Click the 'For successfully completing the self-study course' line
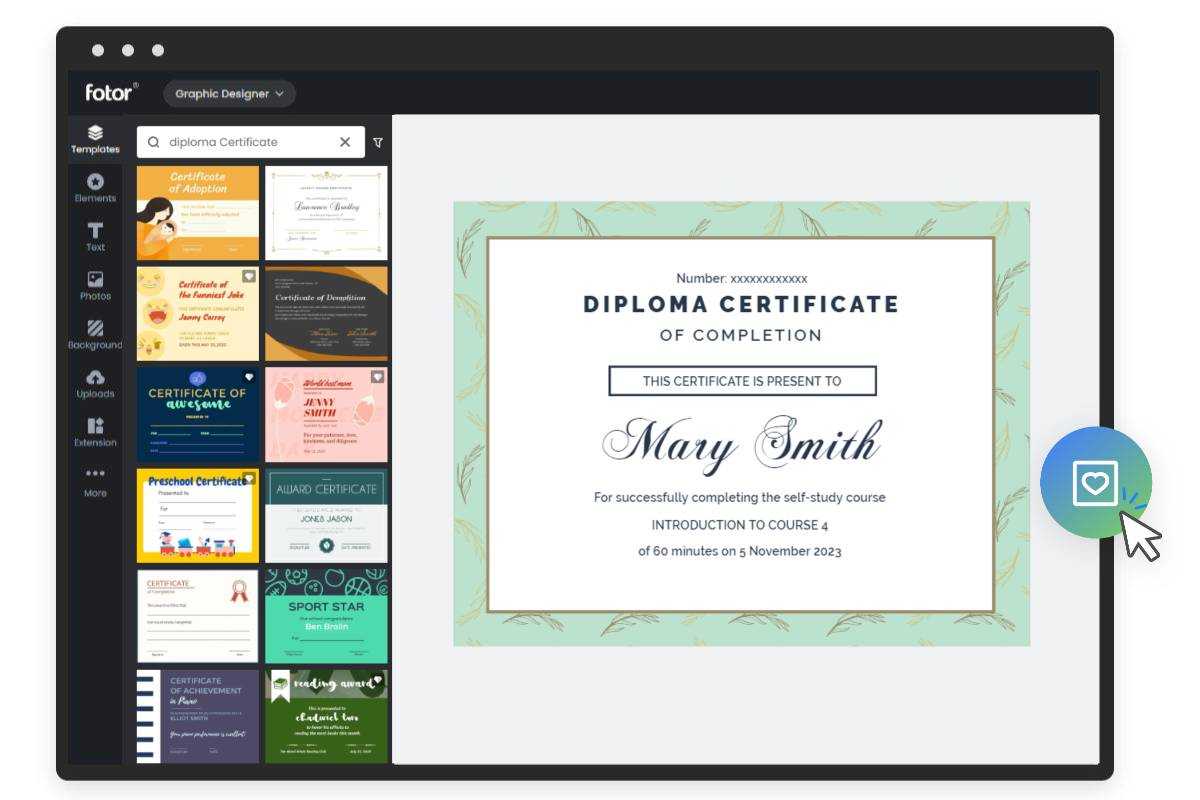Viewport: 1200px width, 800px height. coord(740,497)
